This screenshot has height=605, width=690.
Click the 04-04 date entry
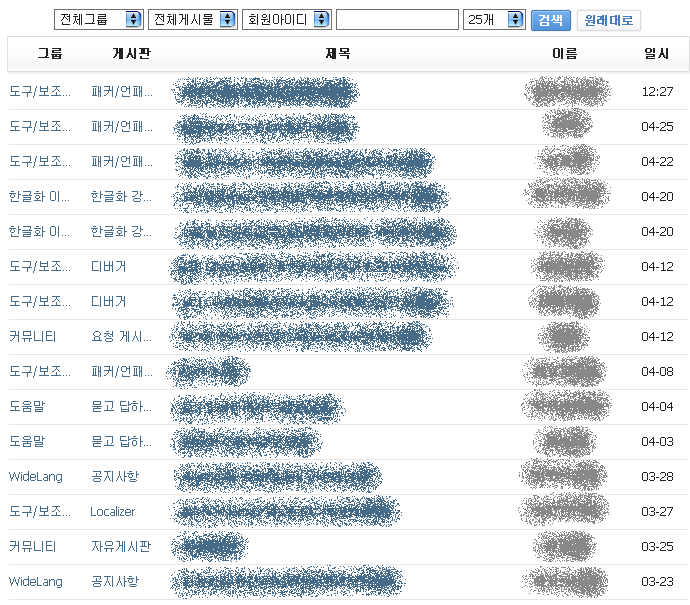click(657, 407)
